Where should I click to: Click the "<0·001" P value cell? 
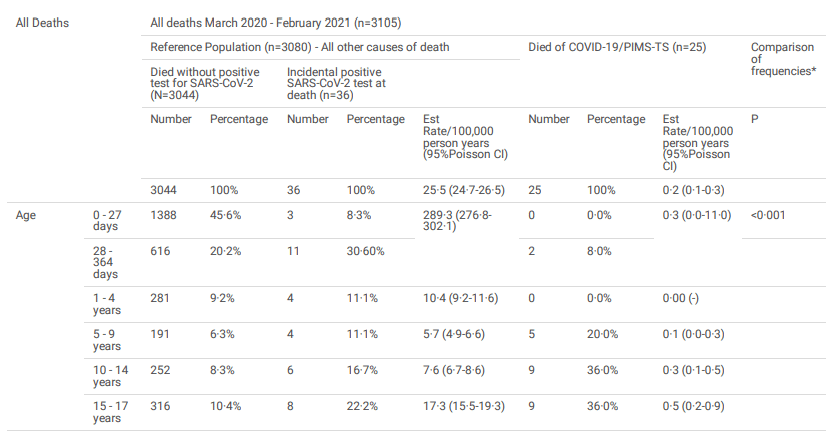pos(769,215)
